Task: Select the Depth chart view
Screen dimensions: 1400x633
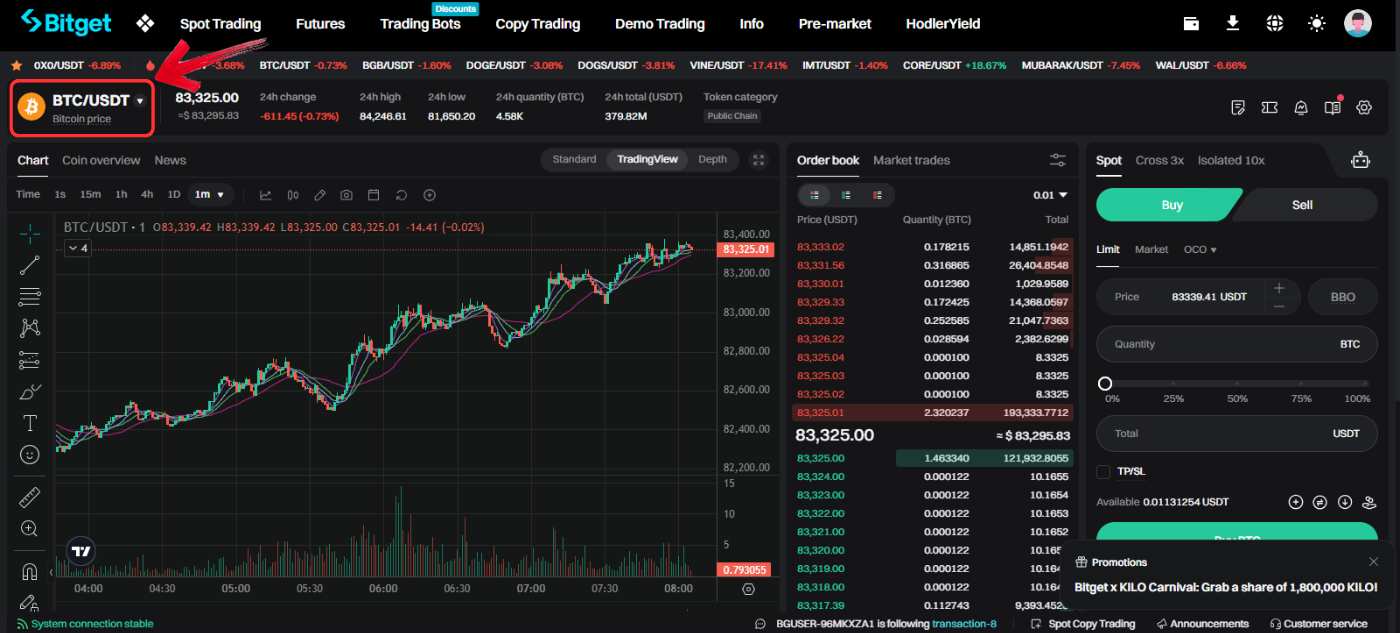Action: (713, 160)
